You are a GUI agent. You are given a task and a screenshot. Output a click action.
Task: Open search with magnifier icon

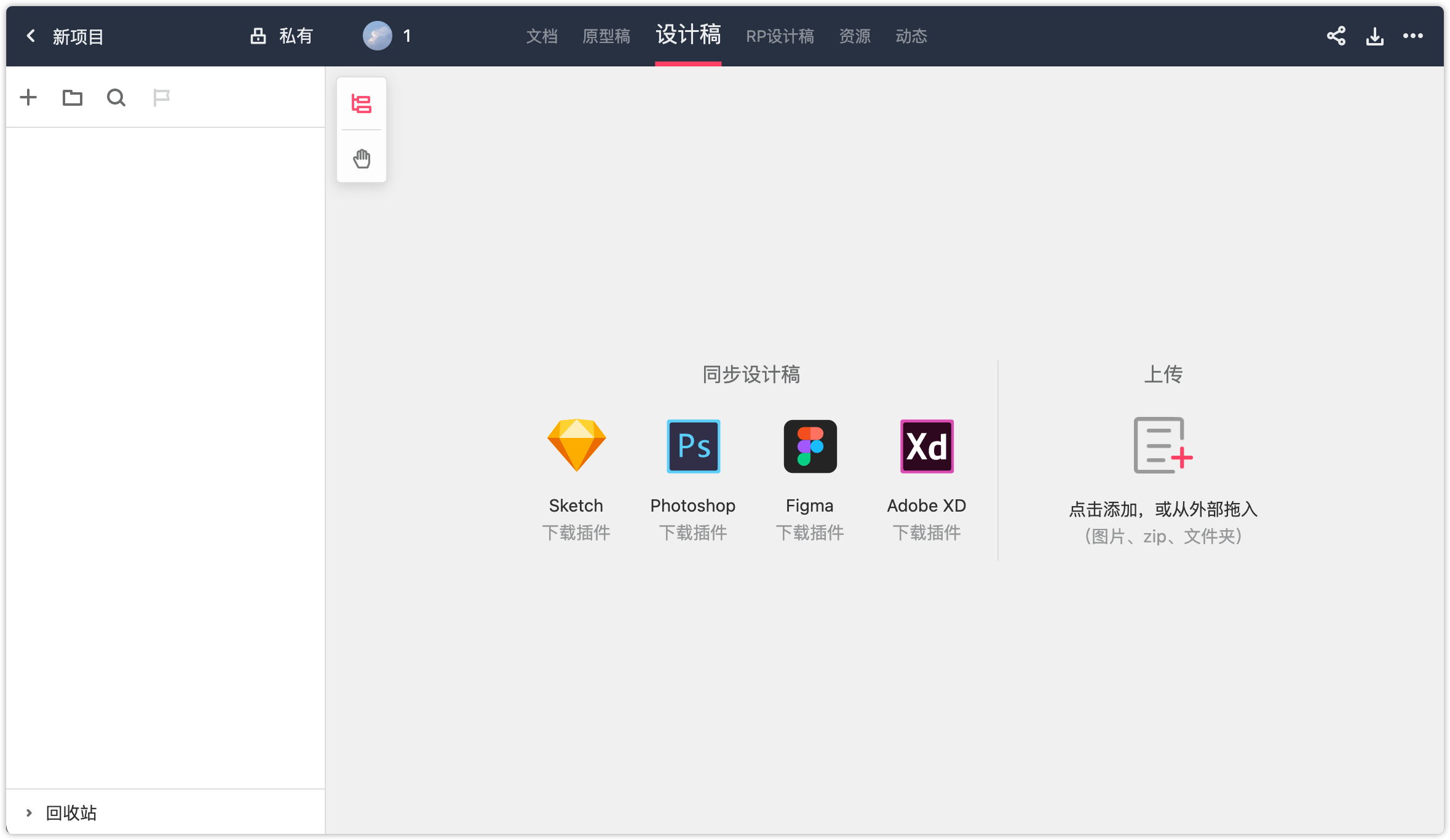pyautogui.click(x=116, y=98)
